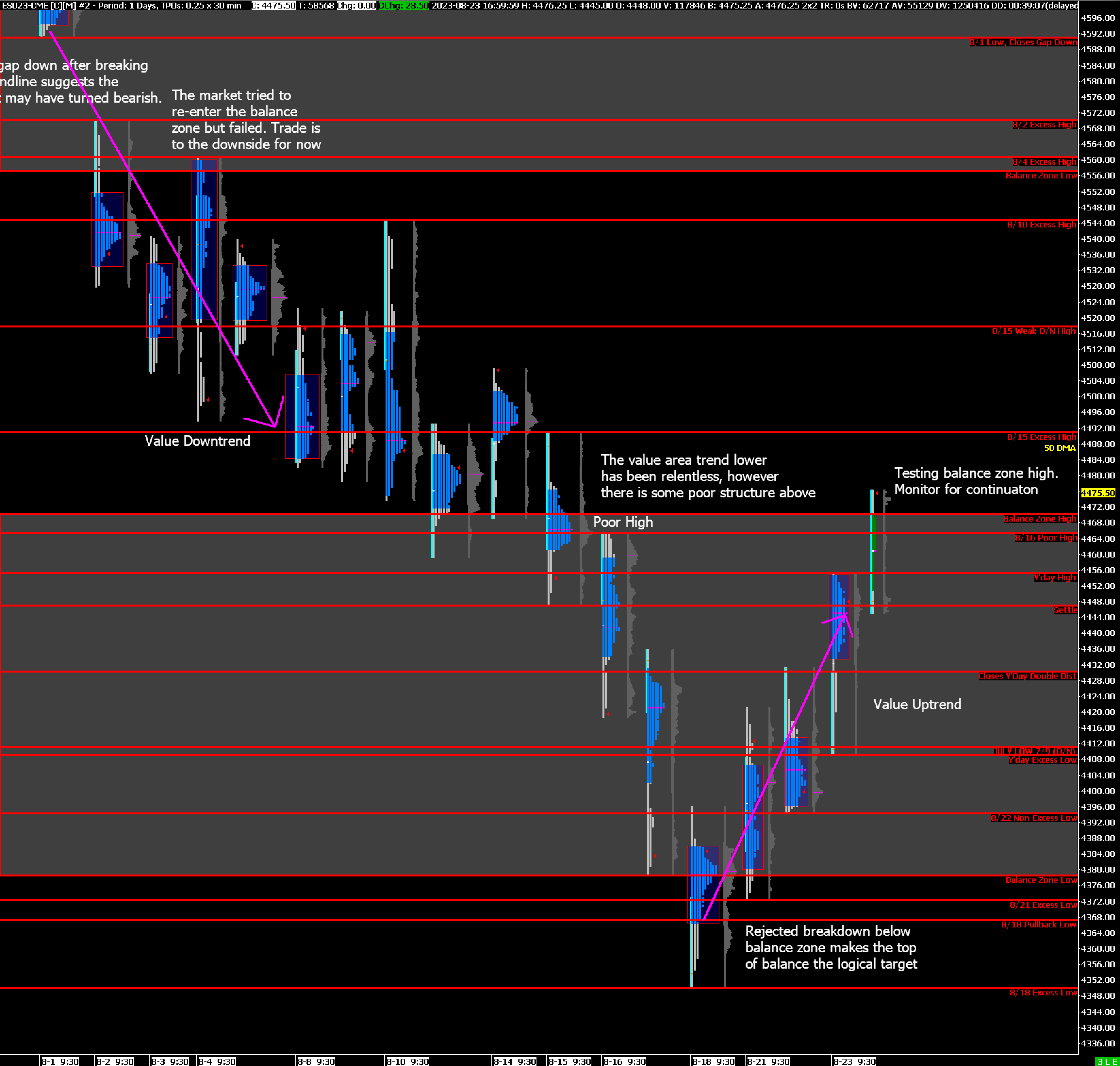The image size is (1120, 1066).
Task: Click the 'C: 4475.50' close price field
Action: point(274,5)
